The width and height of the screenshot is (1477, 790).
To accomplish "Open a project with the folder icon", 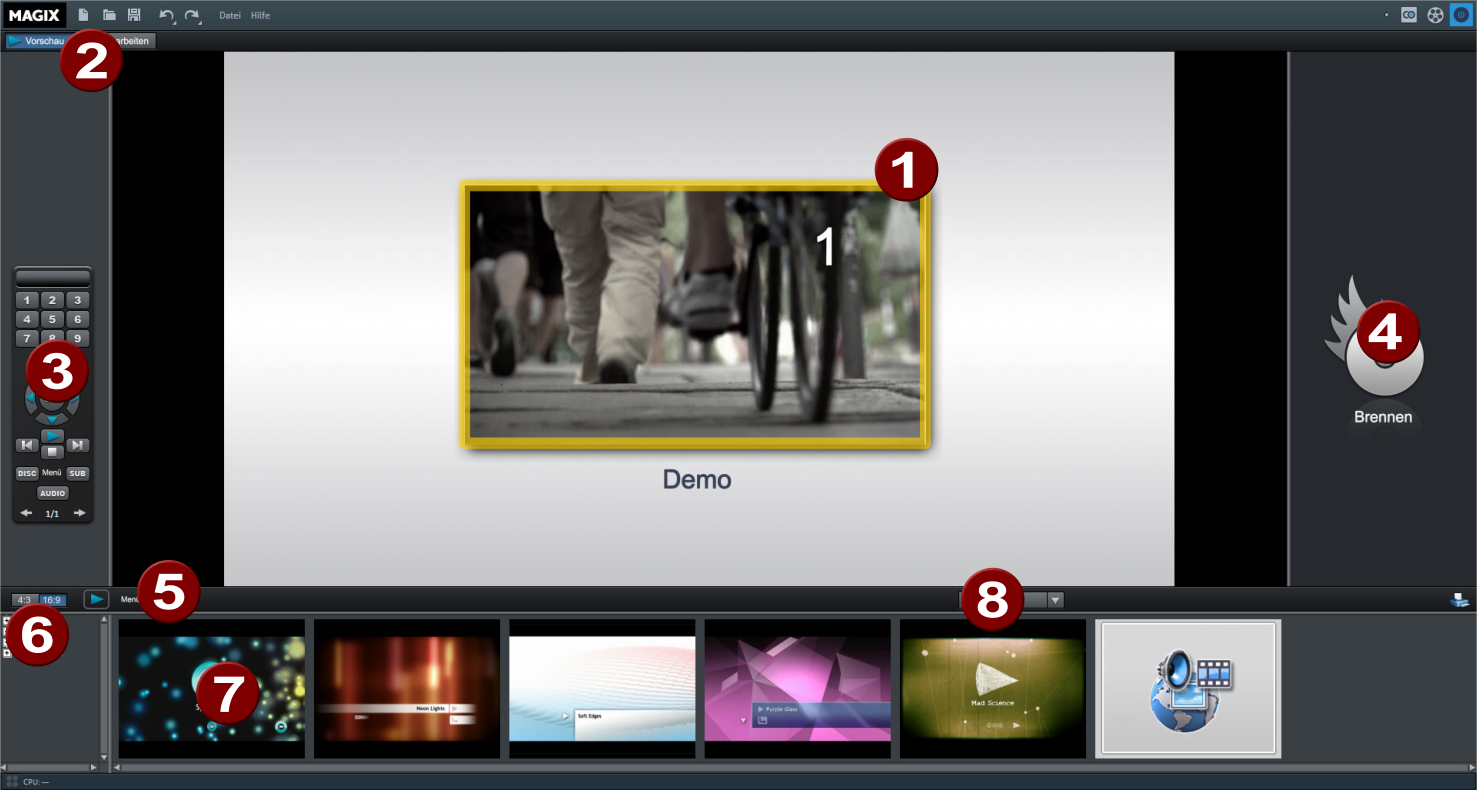I will coord(109,15).
